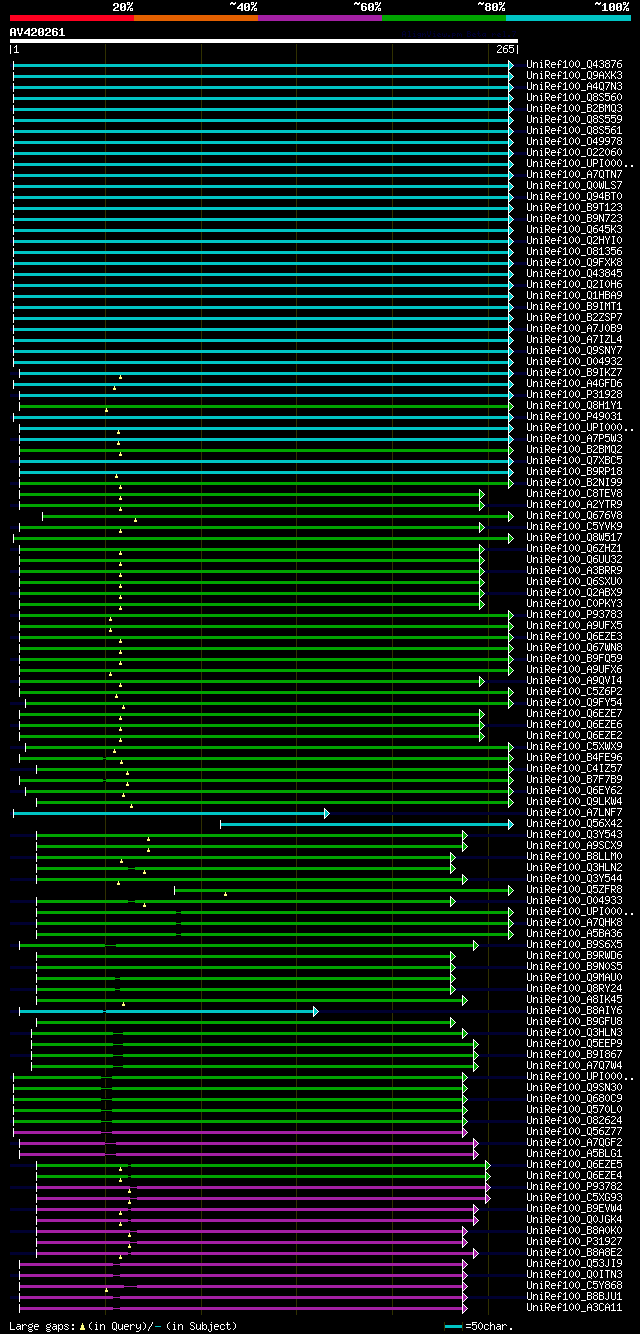Screen dimensions: 640x1334
Task: Open hit UniRef100_Q676V8
Action: point(574,516)
